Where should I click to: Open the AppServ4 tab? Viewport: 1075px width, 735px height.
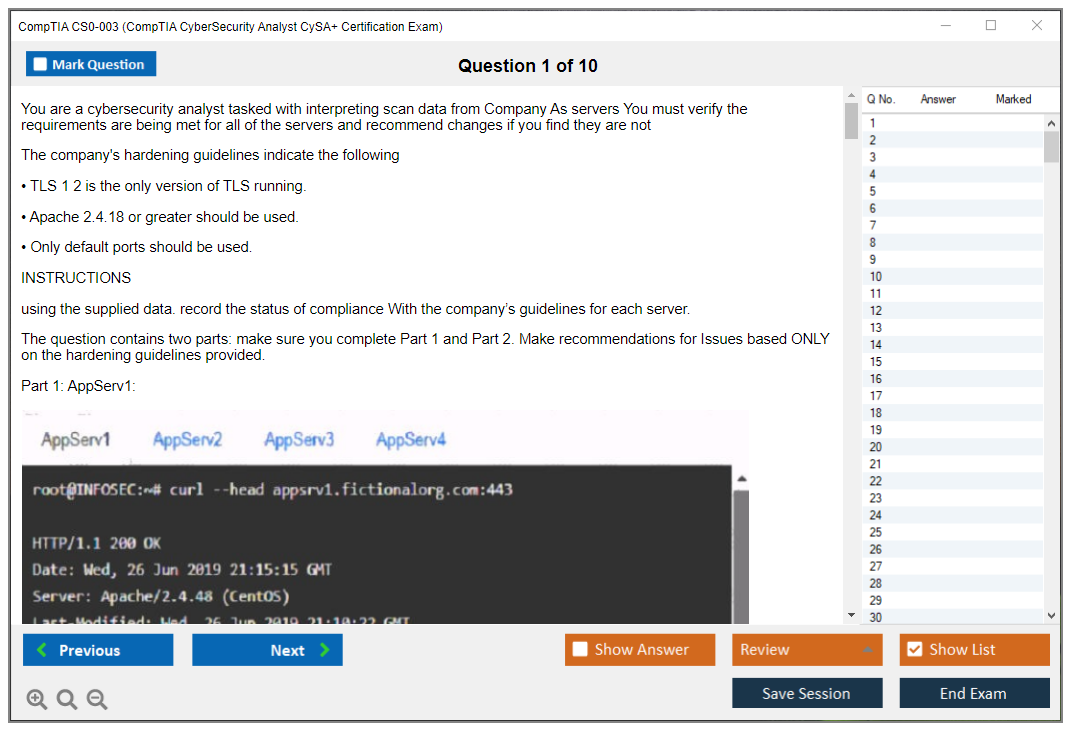pyautogui.click(x=410, y=440)
